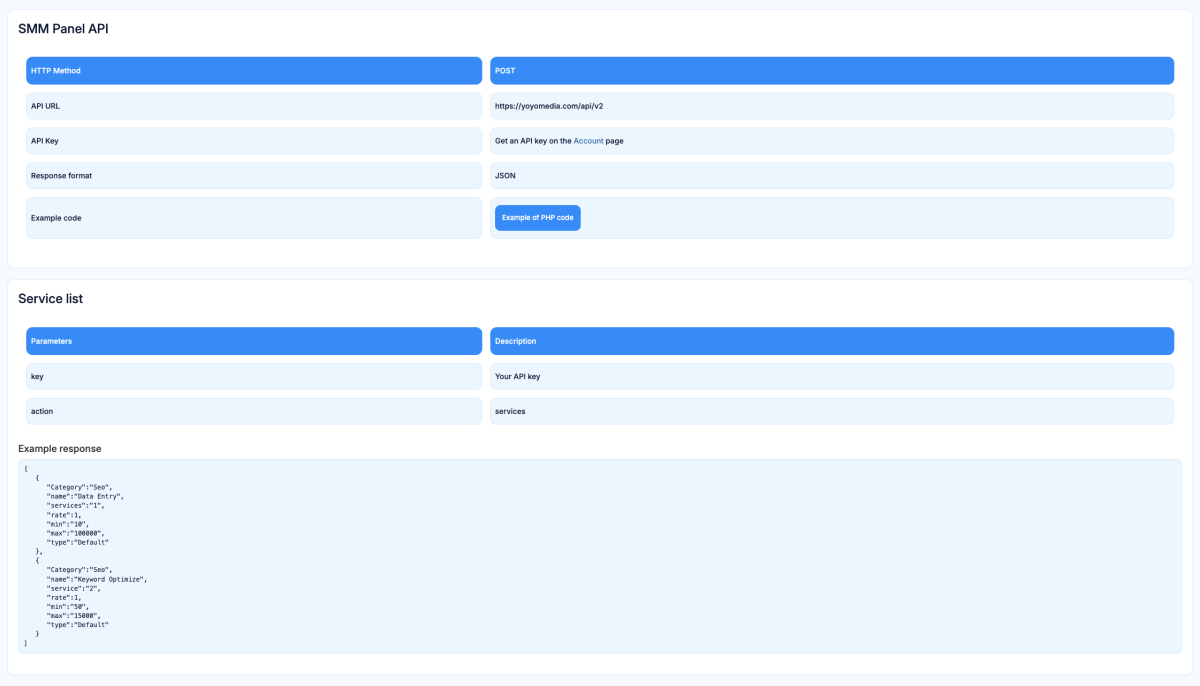Viewport: 1200px width, 686px height.
Task: Select the key parameter cell
Action: tap(253, 376)
